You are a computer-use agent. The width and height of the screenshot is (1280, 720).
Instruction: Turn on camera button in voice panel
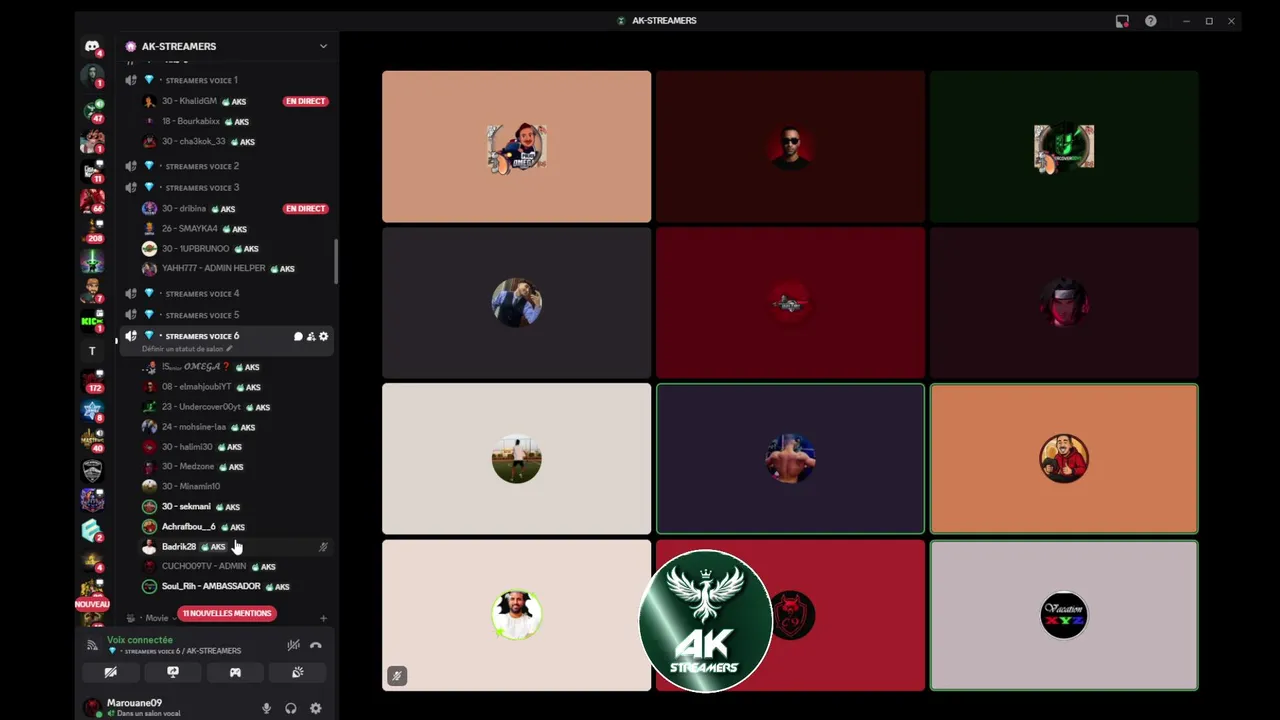tap(111, 672)
